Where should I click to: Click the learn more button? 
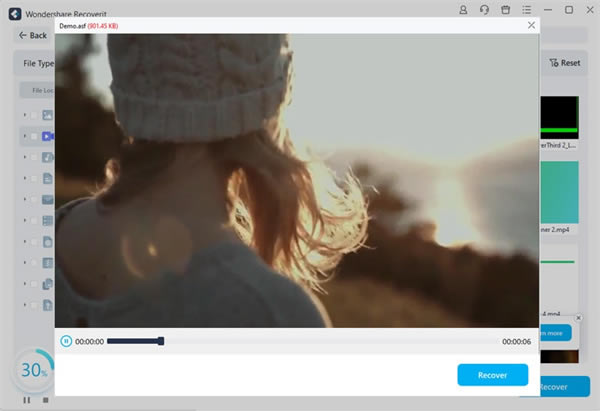[x=556, y=333]
